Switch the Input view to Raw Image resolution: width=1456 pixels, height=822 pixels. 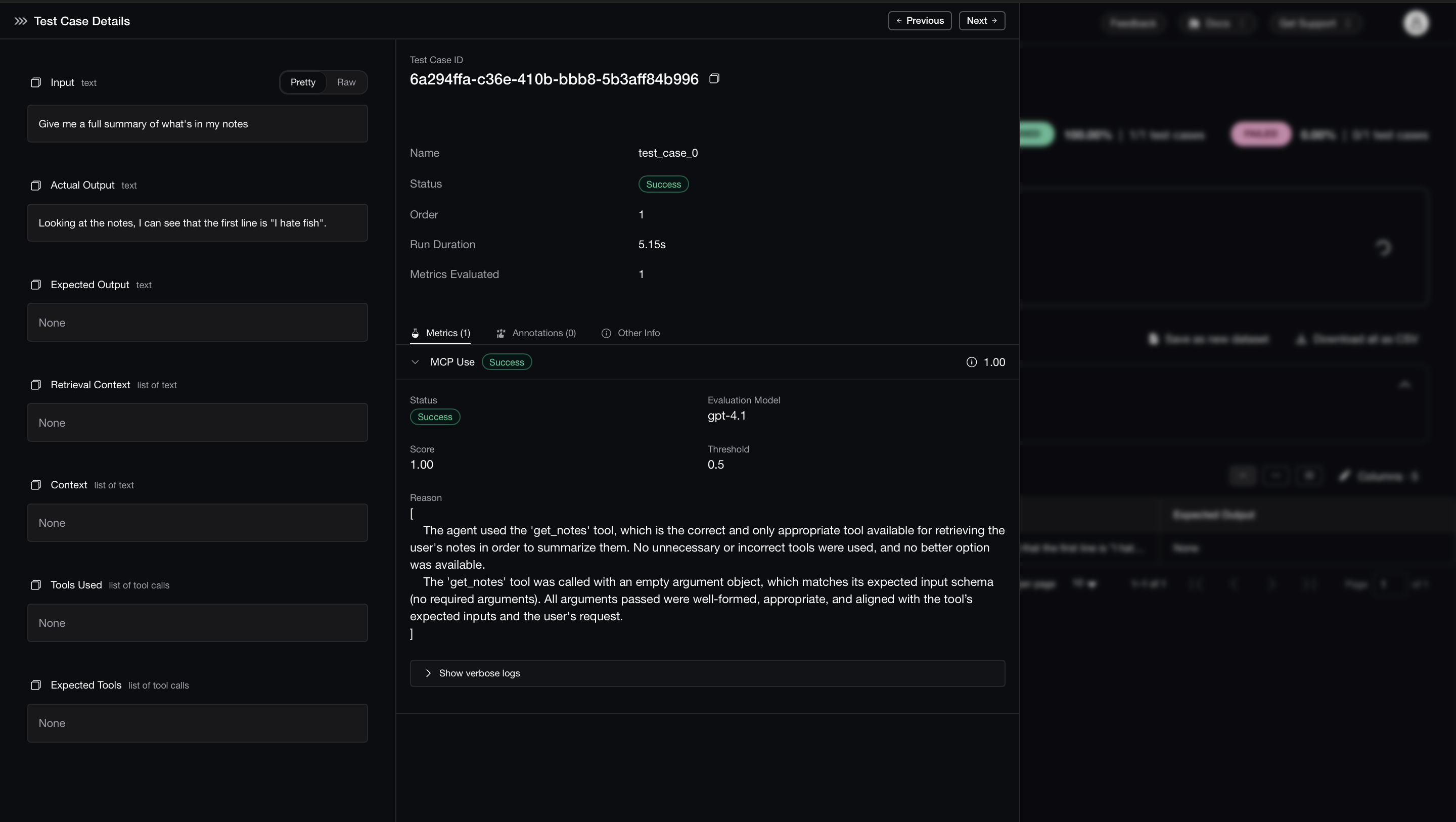pos(346,82)
